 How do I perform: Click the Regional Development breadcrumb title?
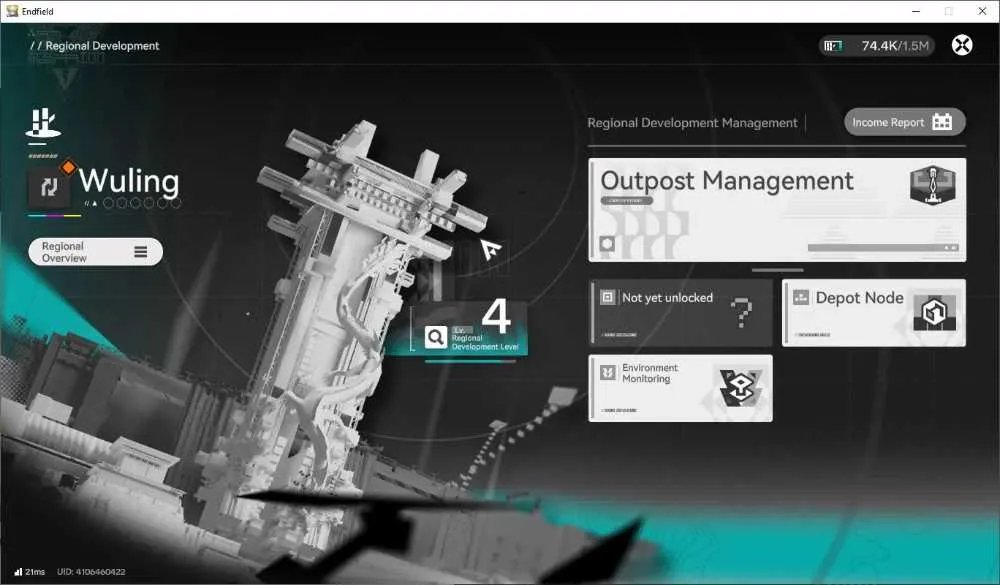coord(102,46)
